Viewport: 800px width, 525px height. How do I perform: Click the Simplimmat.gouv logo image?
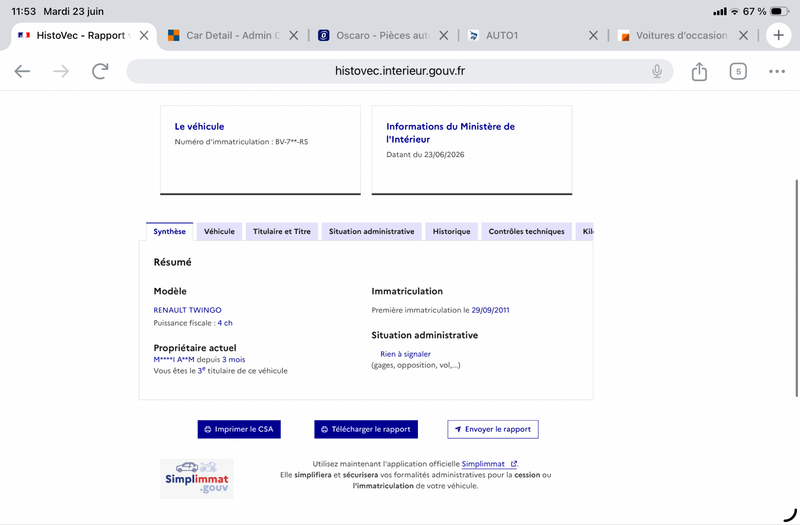(197, 479)
